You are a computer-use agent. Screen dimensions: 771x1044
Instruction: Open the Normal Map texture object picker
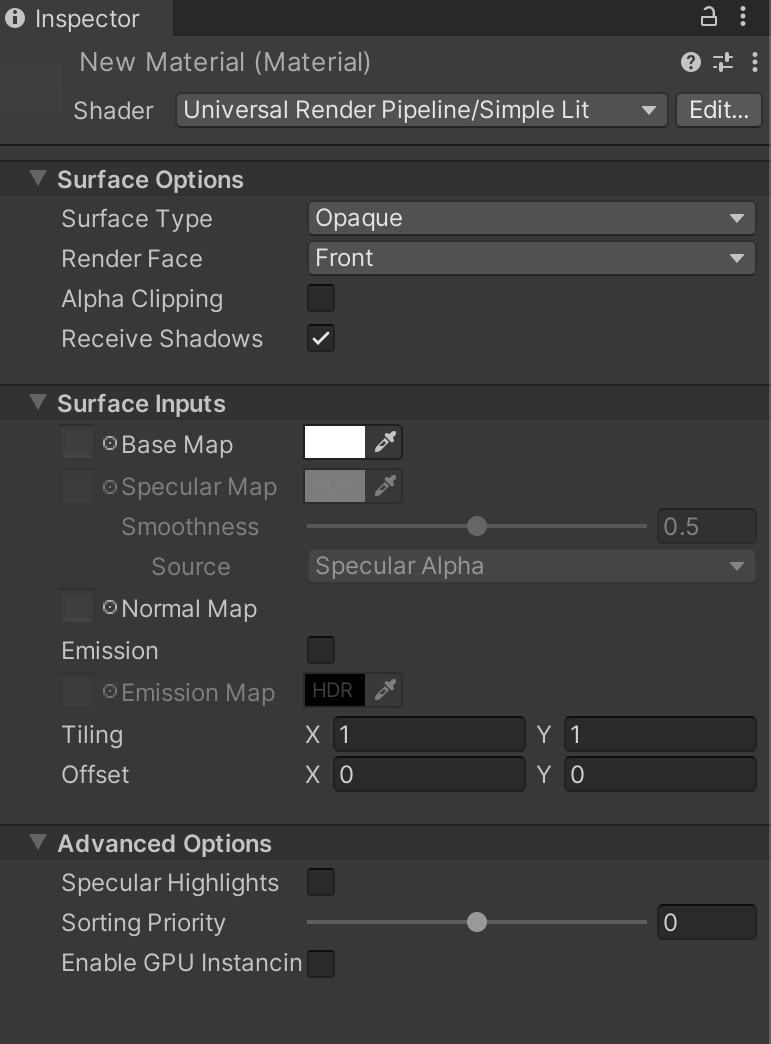(76, 606)
